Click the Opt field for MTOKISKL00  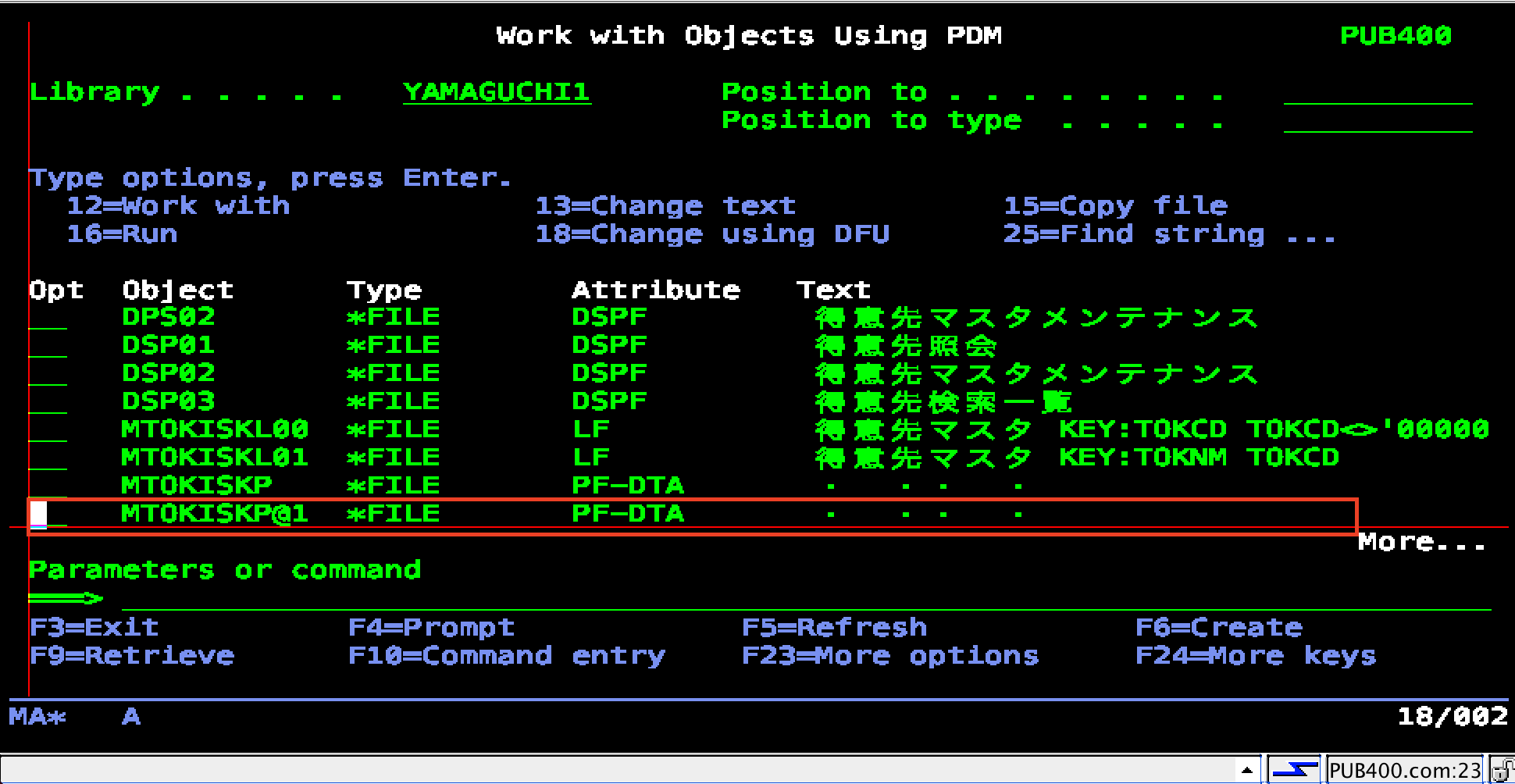pyautogui.click(x=48, y=429)
